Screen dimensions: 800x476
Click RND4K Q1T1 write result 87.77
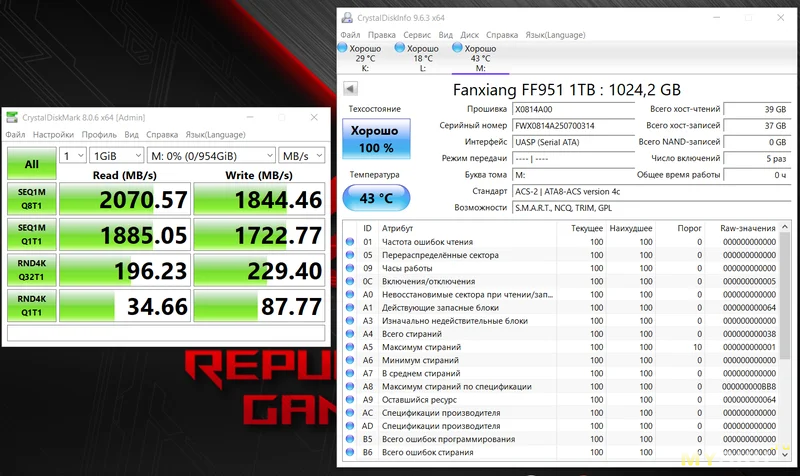click(259, 306)
